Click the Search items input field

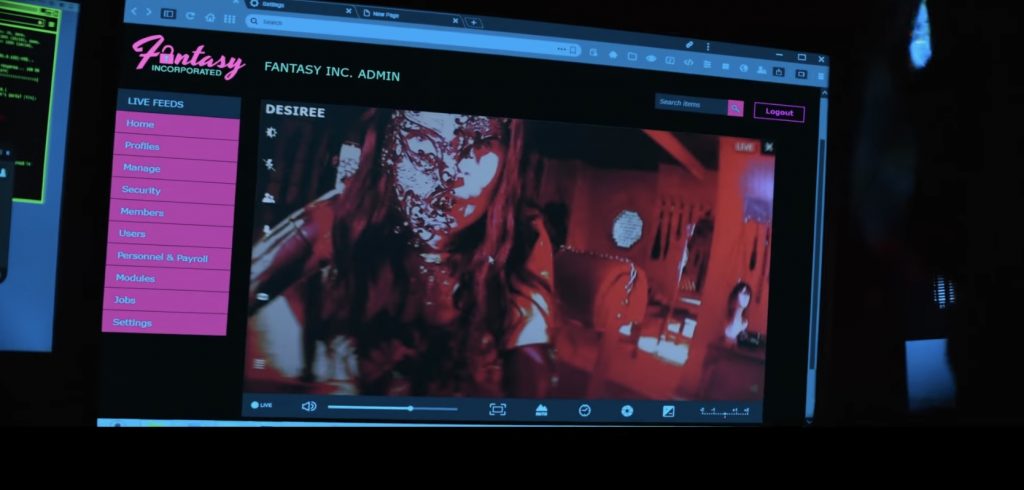[x=690, y=104]
